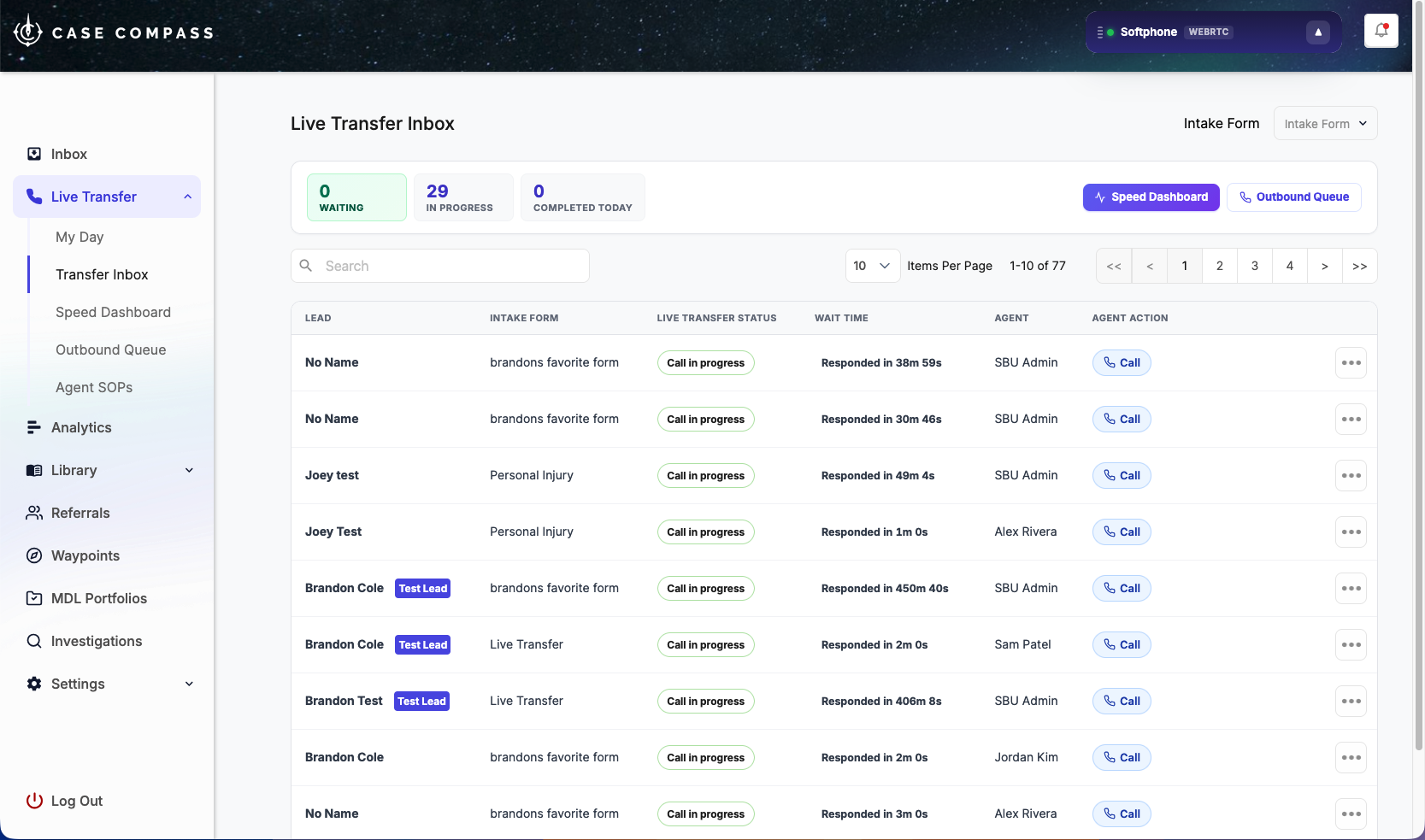Open more options for Sam Patel row

[1351, 644]
